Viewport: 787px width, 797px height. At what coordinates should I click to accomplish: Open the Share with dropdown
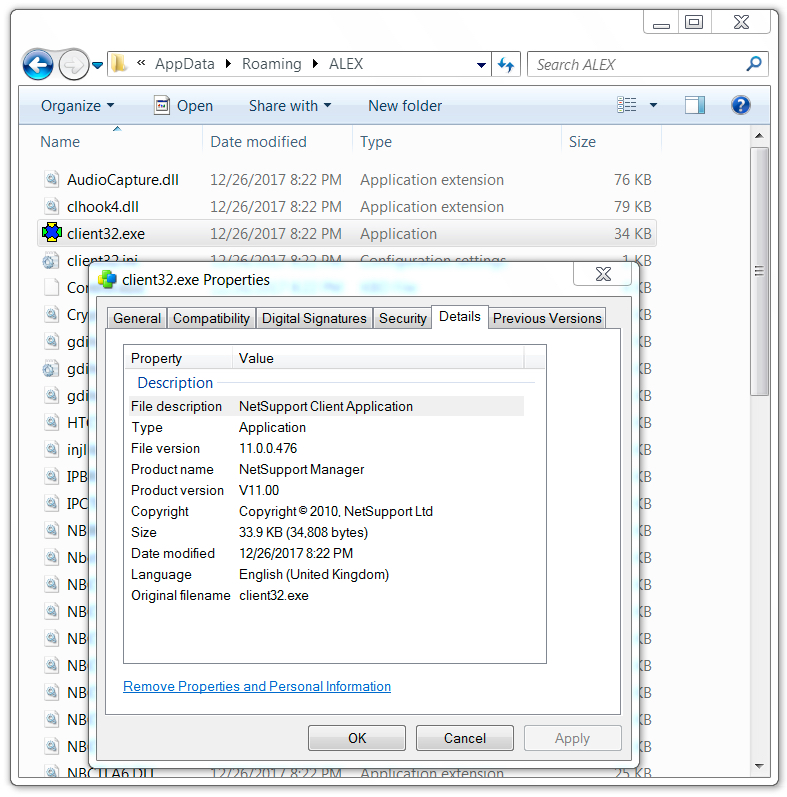pos(290,106)
